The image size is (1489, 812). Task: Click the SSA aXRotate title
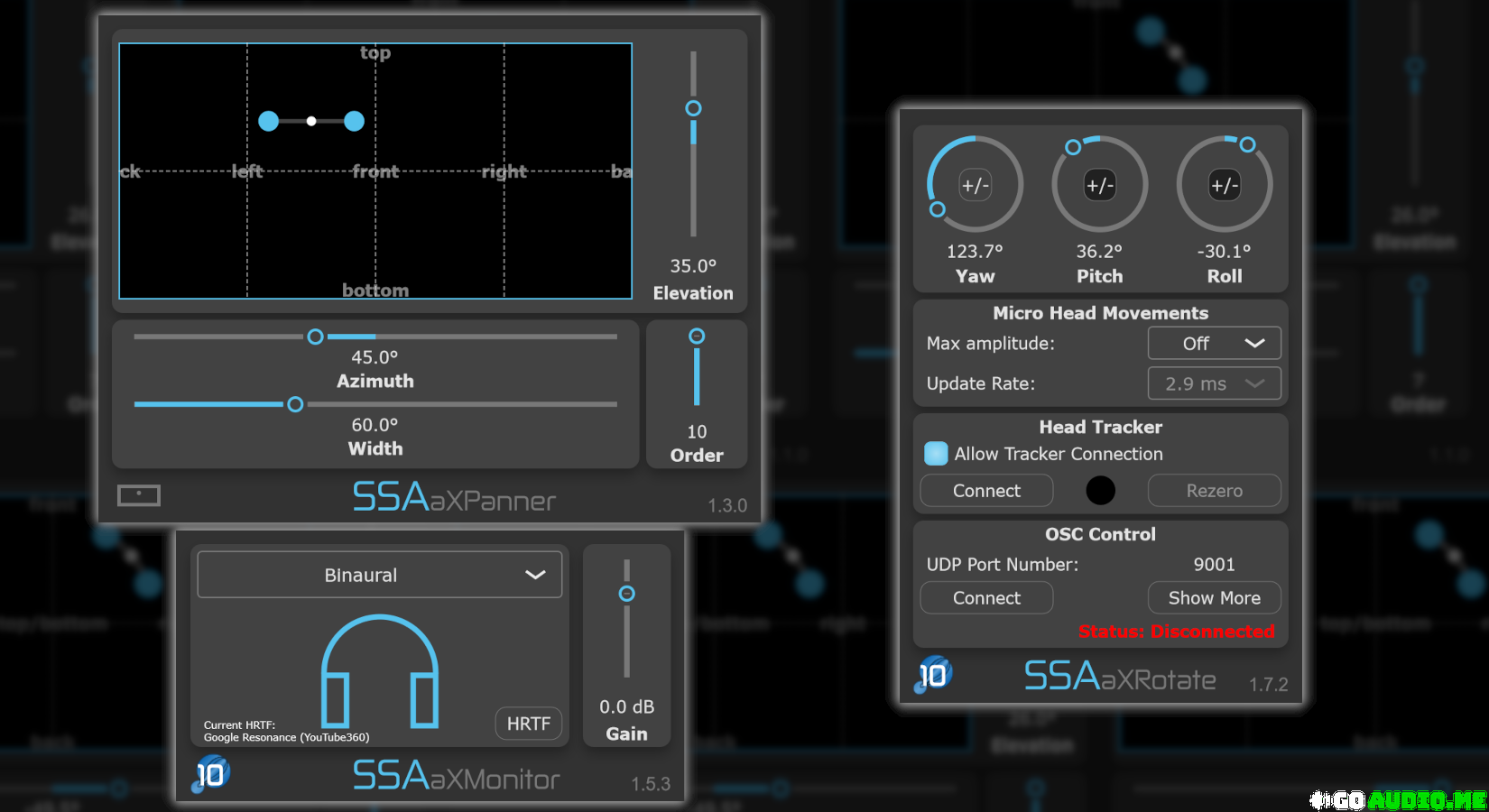pos(1120,676)
